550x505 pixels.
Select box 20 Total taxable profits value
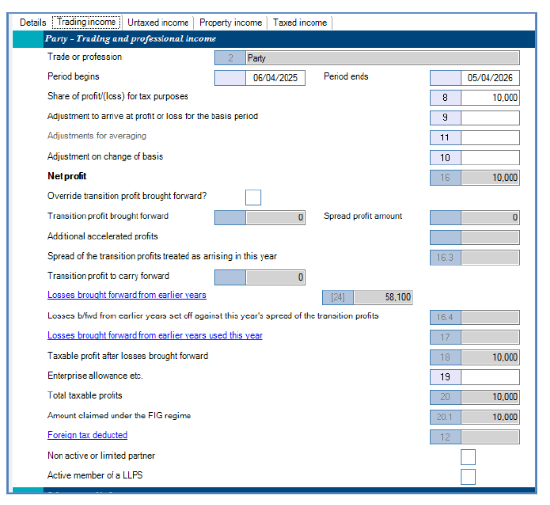(x=490, y=397)
